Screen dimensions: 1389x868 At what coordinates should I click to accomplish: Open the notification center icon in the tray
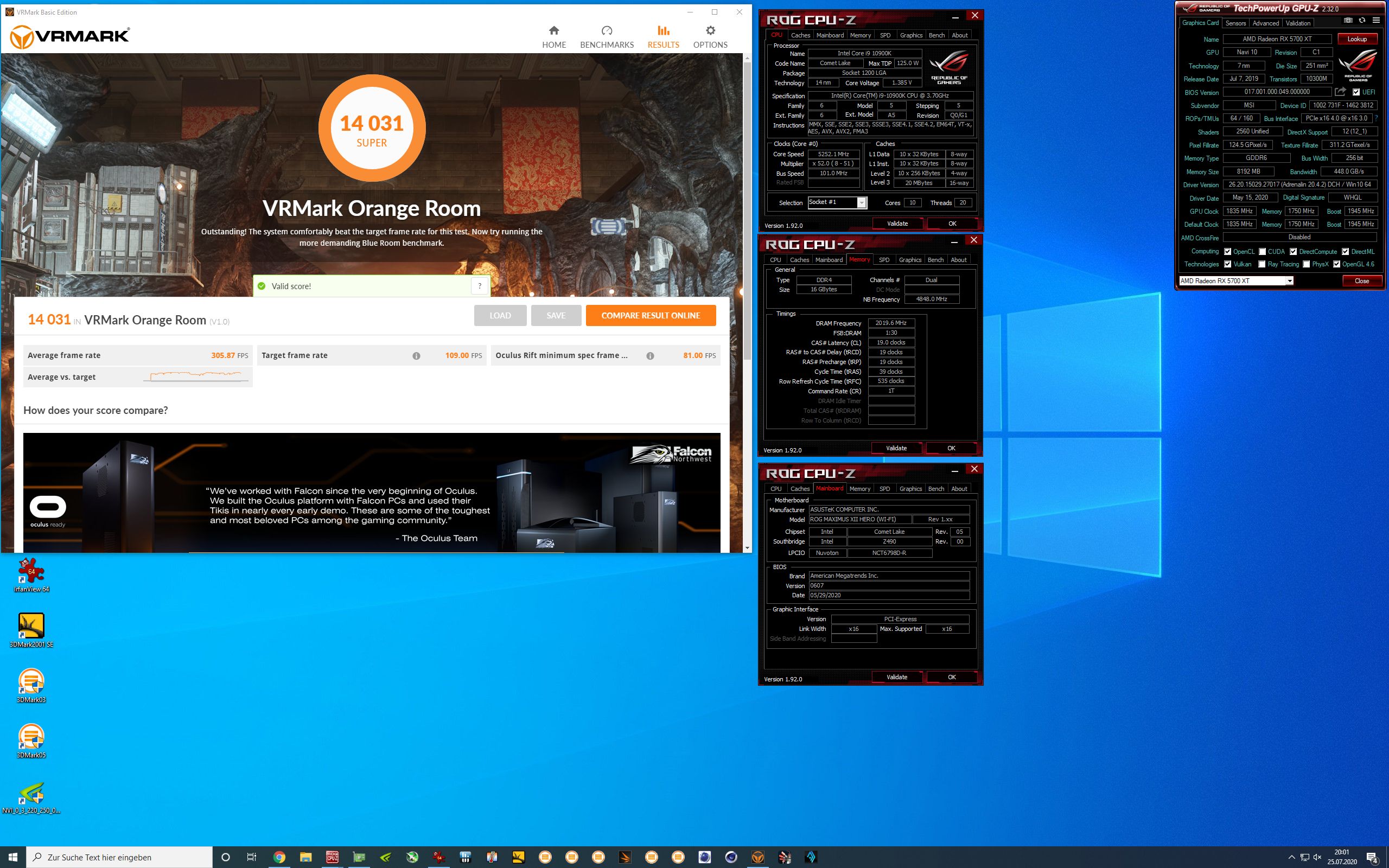click(x=1372, y=858)
